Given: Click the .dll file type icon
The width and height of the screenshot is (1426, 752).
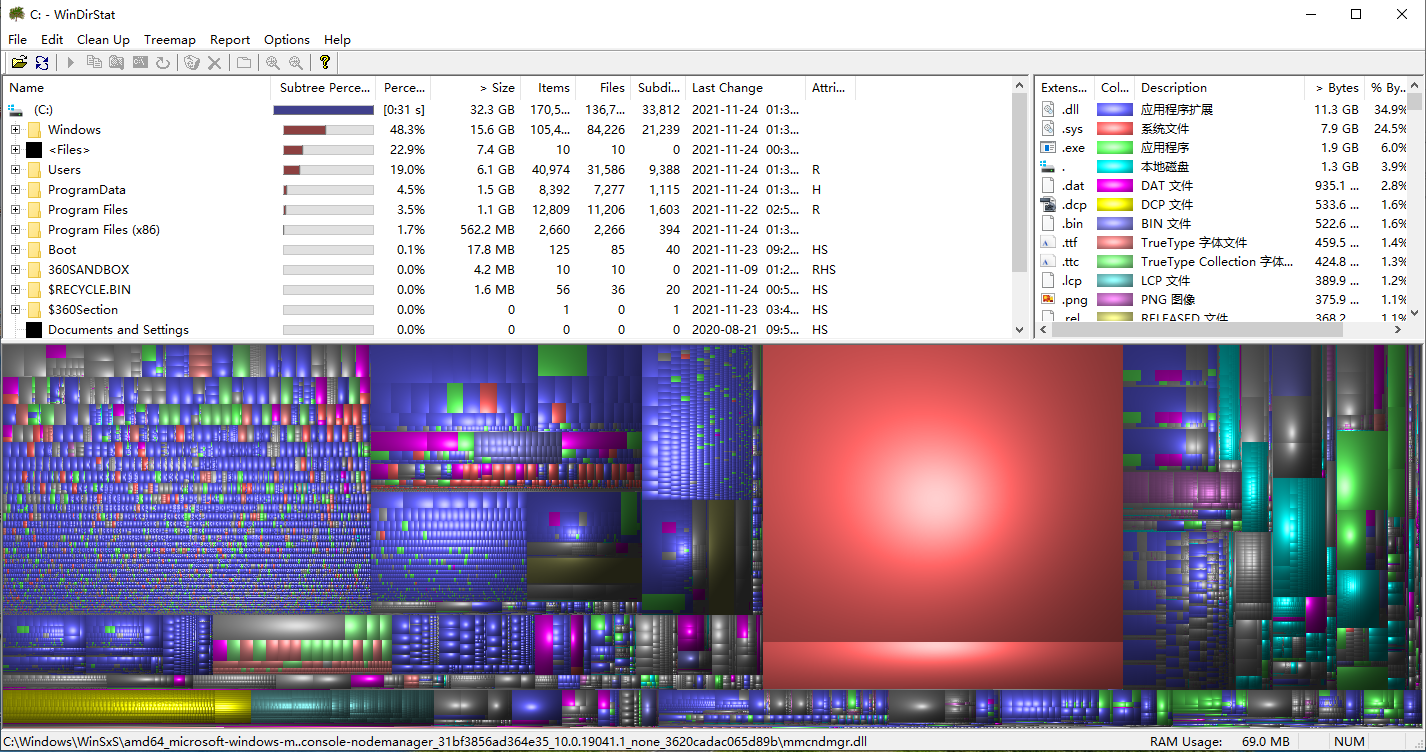Looking at the screenshot, I should pos(1048,109).
